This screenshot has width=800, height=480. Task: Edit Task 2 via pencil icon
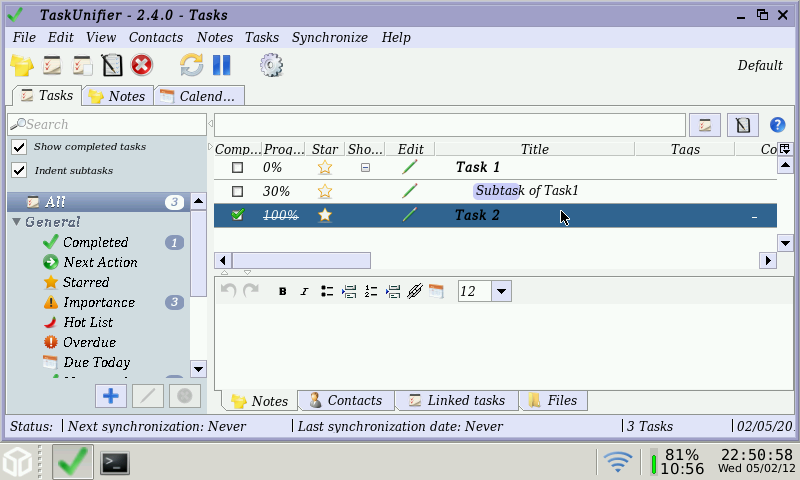tap(410, 214)
